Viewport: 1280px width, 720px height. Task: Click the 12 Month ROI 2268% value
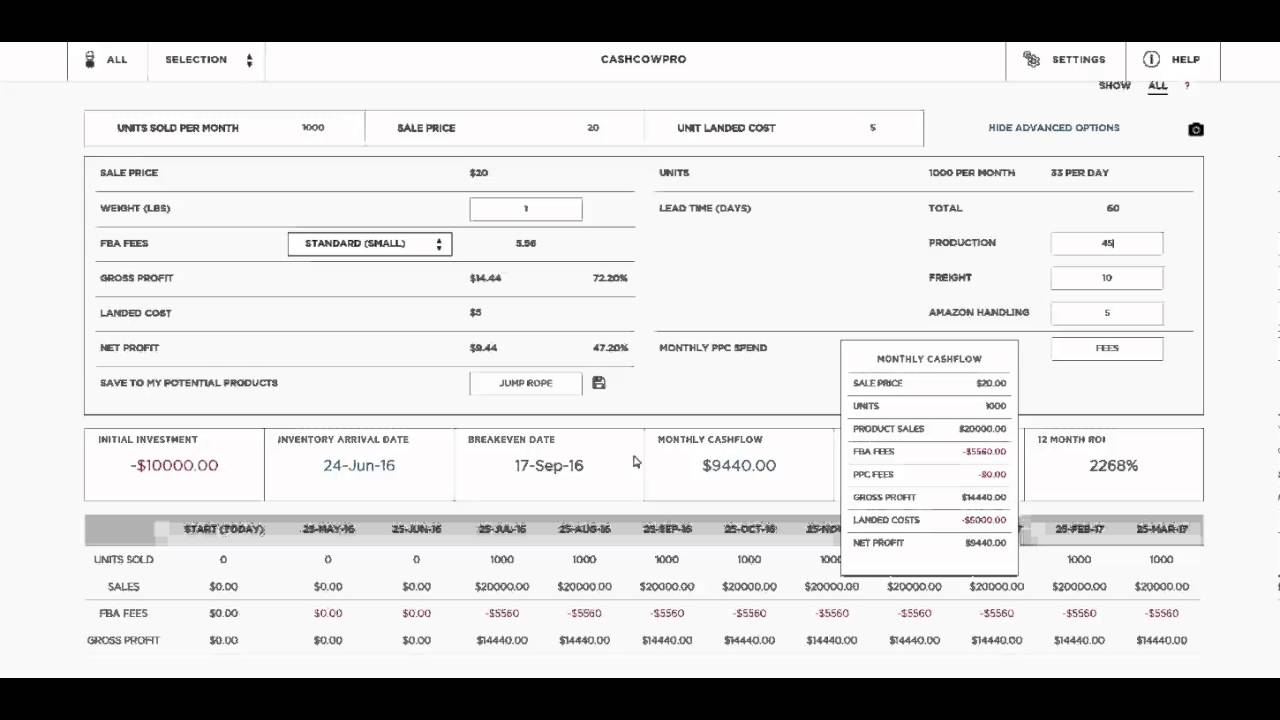tap(1113, 466)
